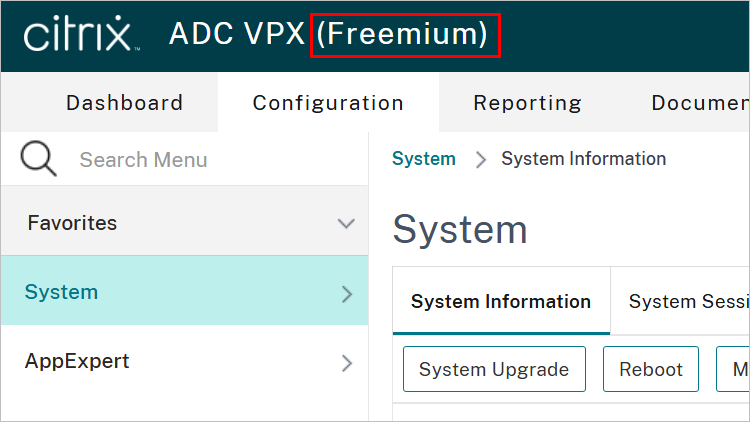This screenshot has width=750, height=422.
Task: Switch to the System Sessions sub-tab
Action: pyautogui.click(x=688, y=301)
